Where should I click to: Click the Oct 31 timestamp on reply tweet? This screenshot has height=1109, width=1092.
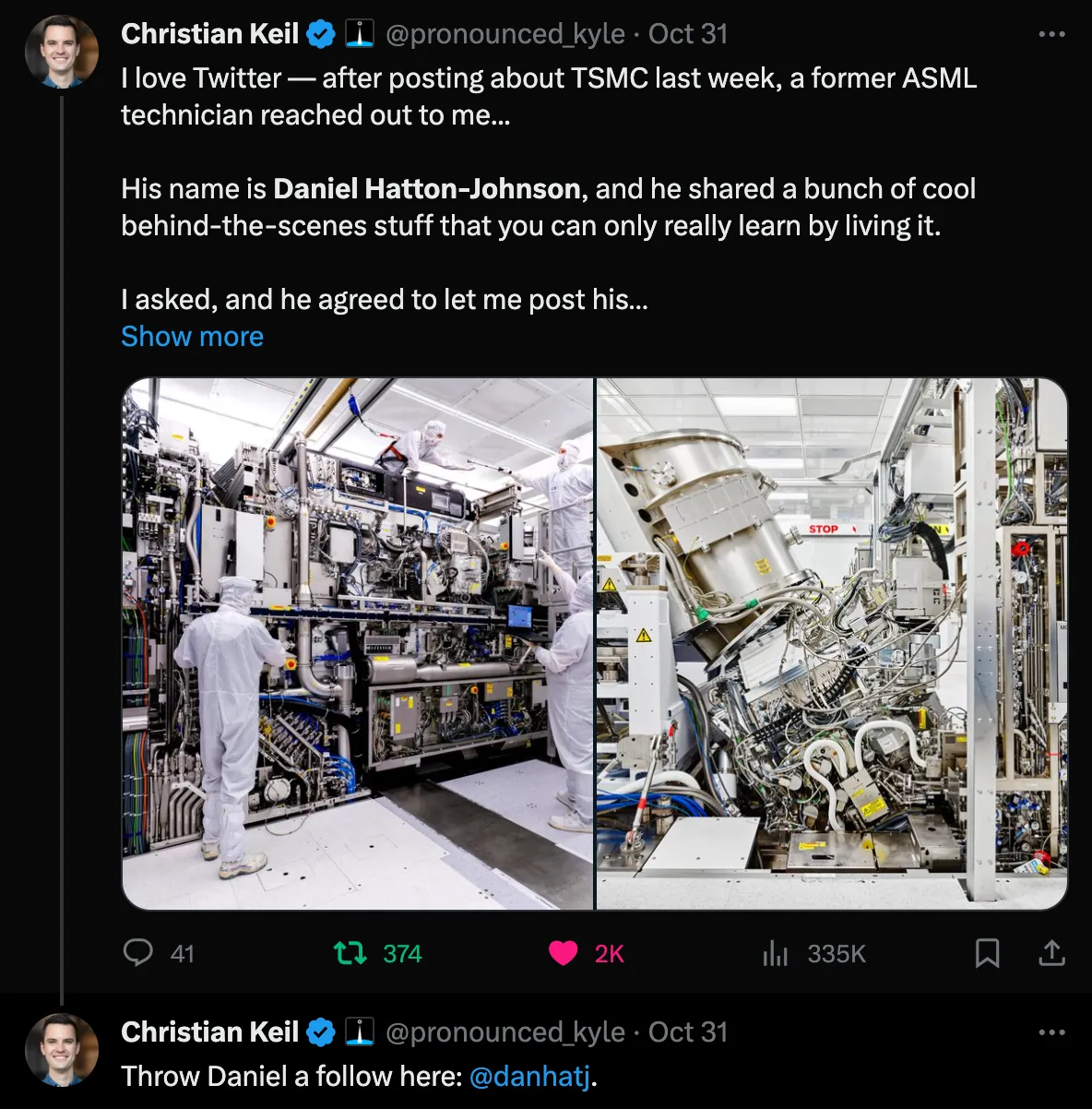pyautogui.click(x=688, y=1032)
